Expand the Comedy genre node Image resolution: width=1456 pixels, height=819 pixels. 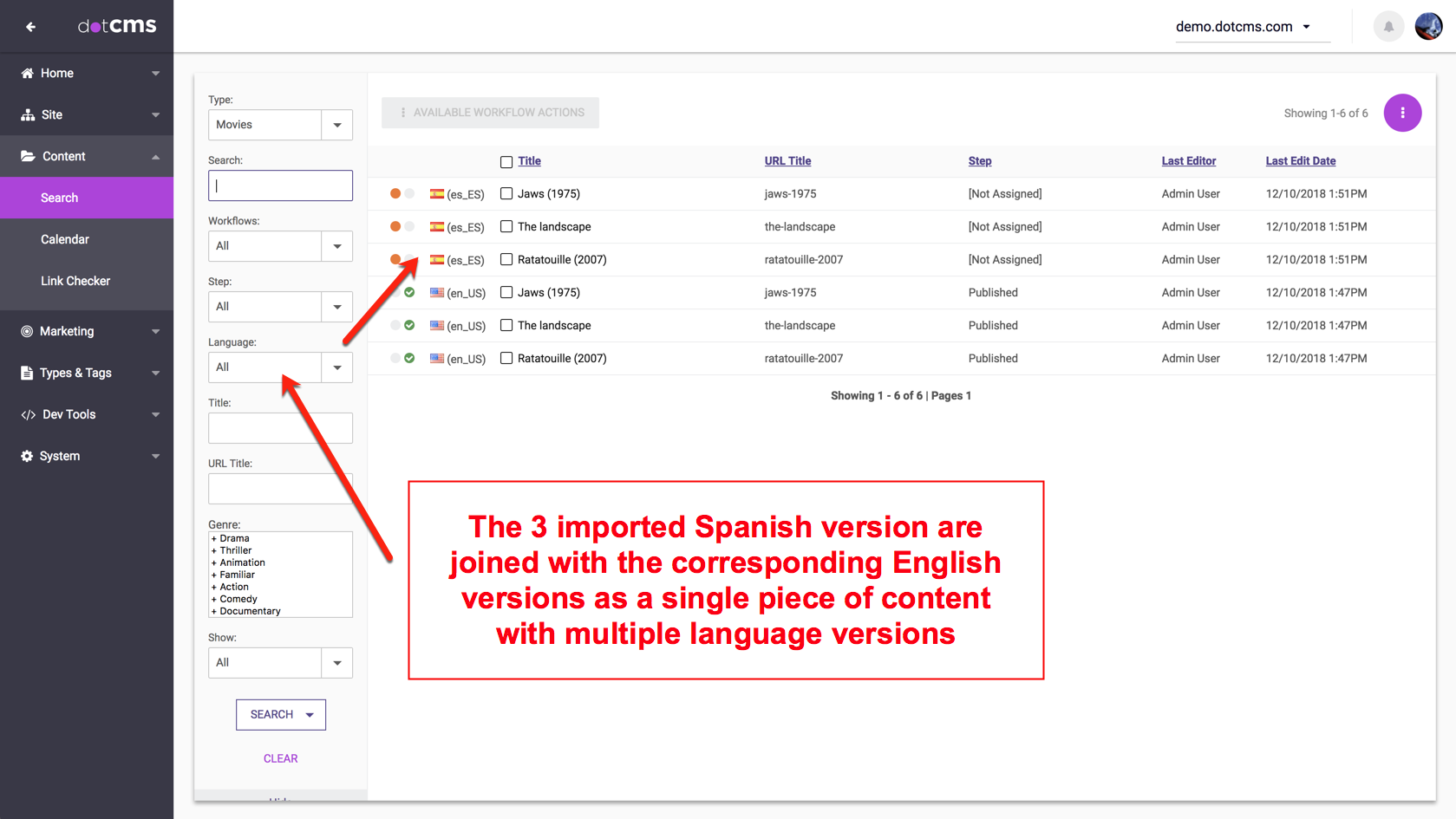[x=234, y=599]
